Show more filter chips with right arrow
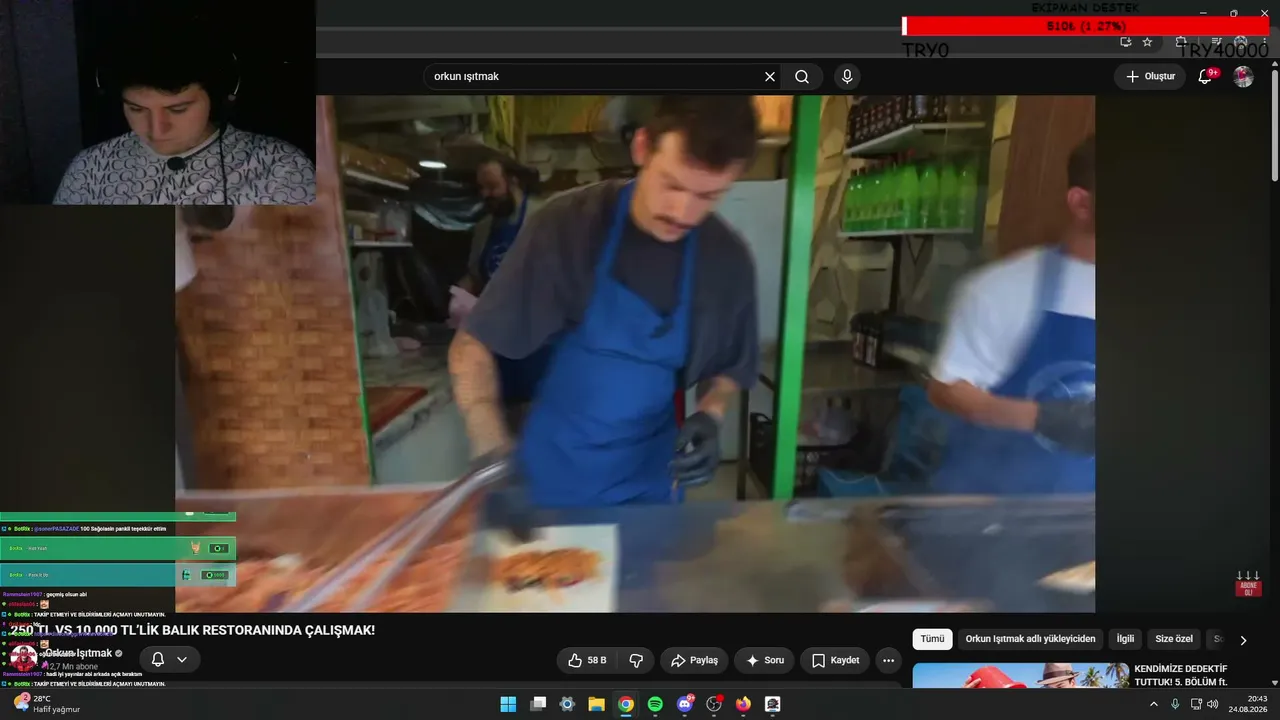 [1243, 640]
